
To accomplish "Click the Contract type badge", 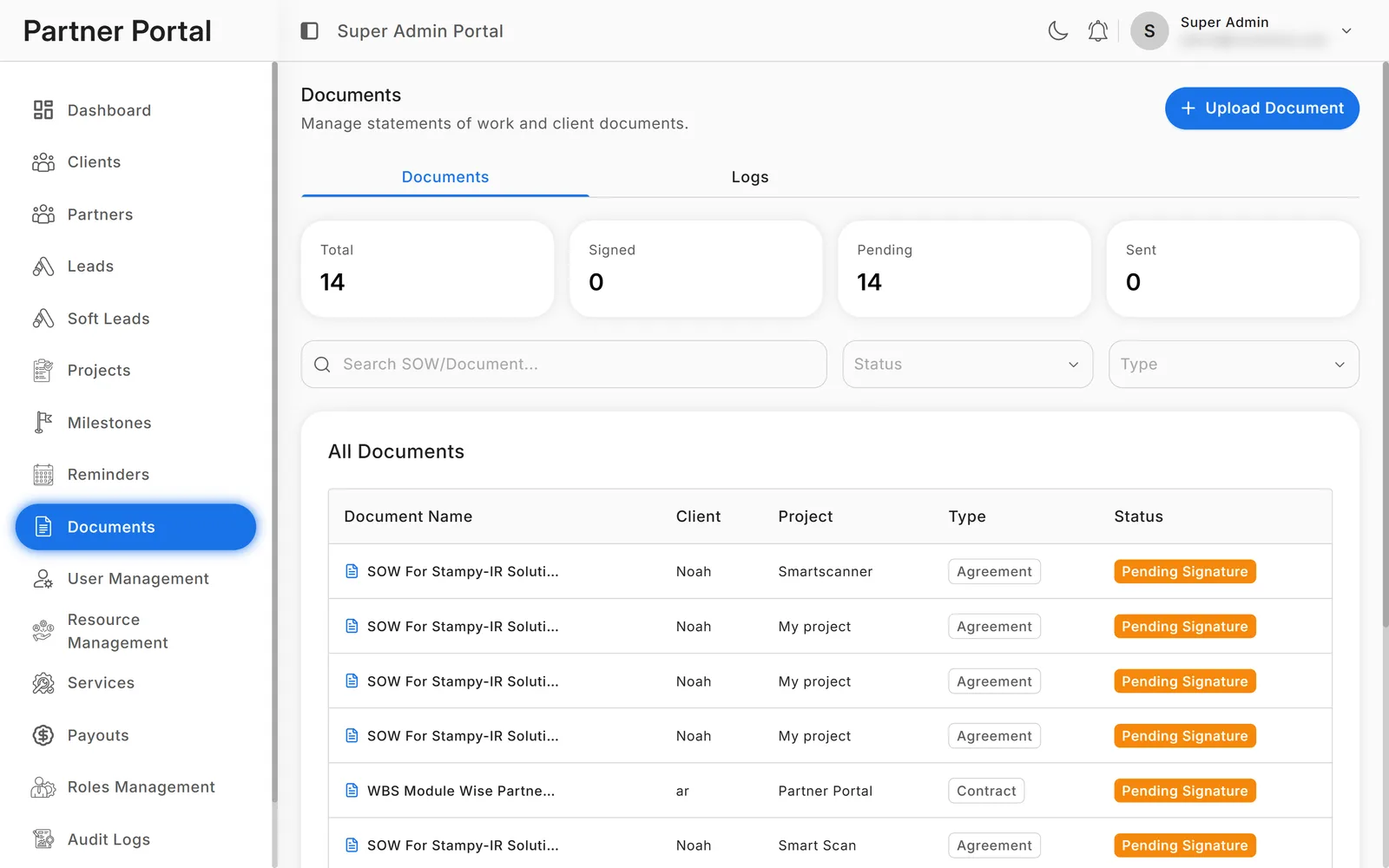I will pos(986,791).
